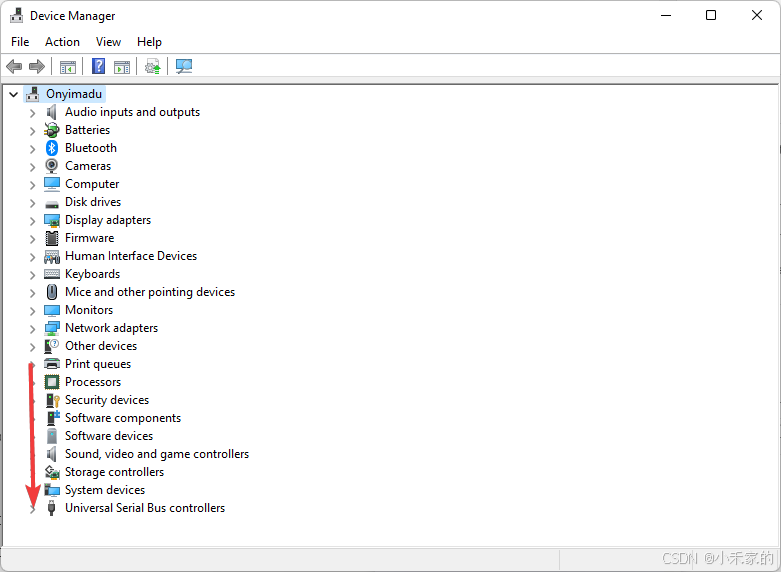Select the Storage controllers label

[115, 472]
